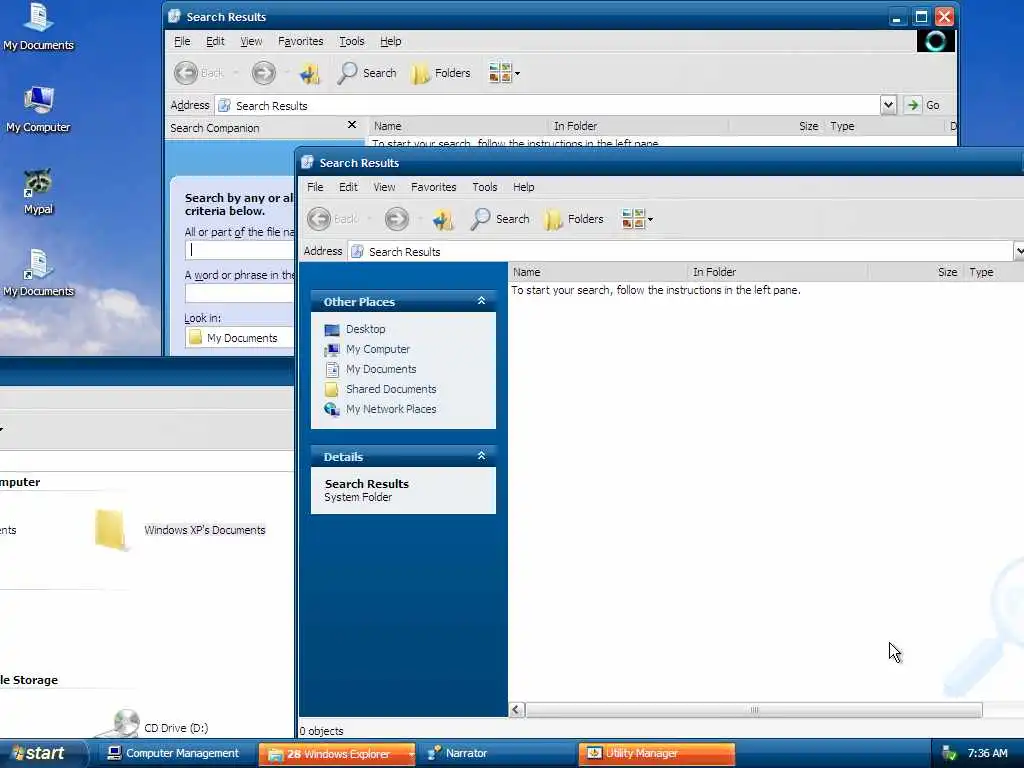Viewport: 1024px width, 768px height.
Task: Open Favorites menu in rear Search Results window
Action: point(300,41)
